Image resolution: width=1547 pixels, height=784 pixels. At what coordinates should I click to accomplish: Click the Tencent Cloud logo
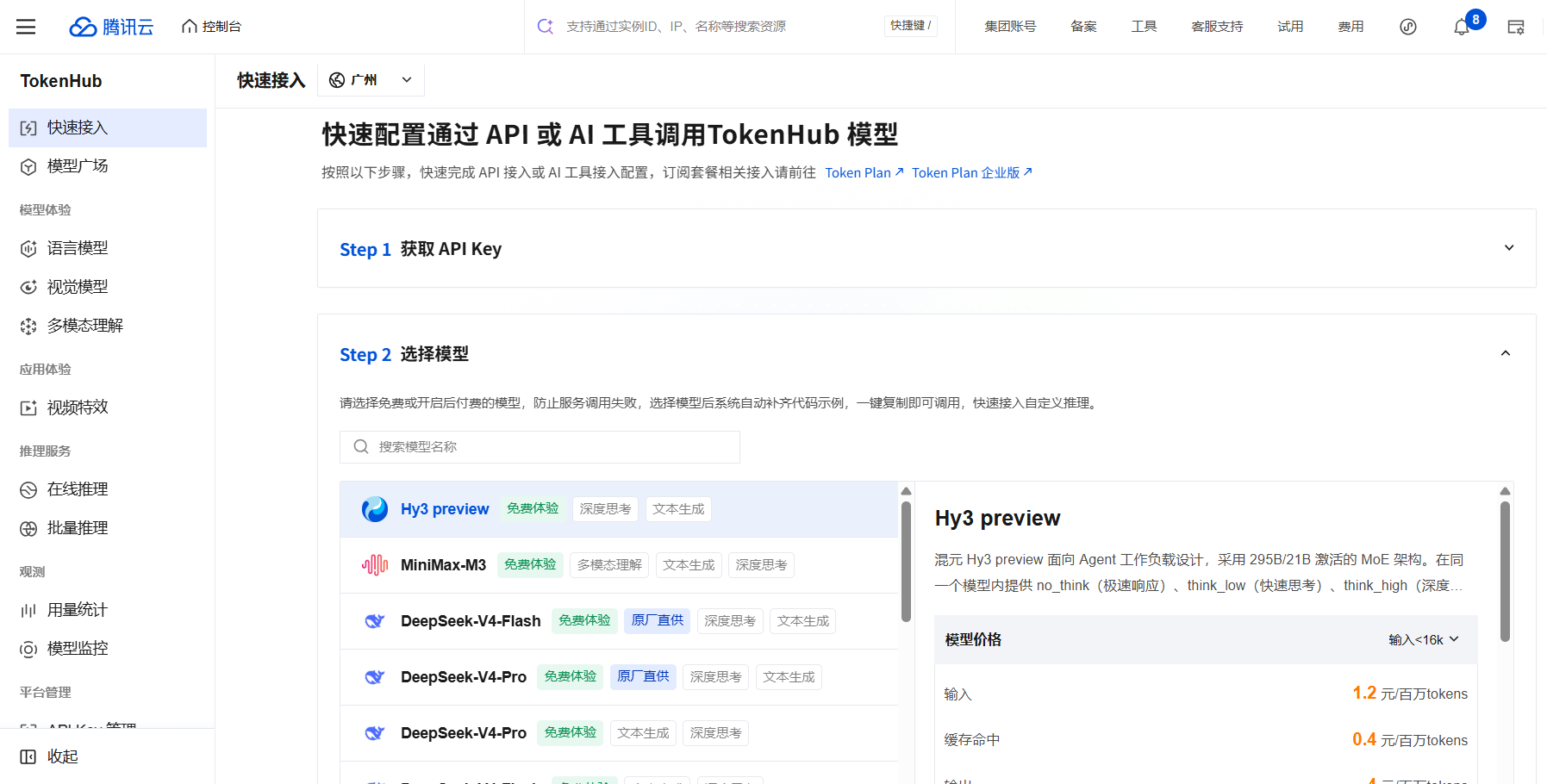coord(111,27)
